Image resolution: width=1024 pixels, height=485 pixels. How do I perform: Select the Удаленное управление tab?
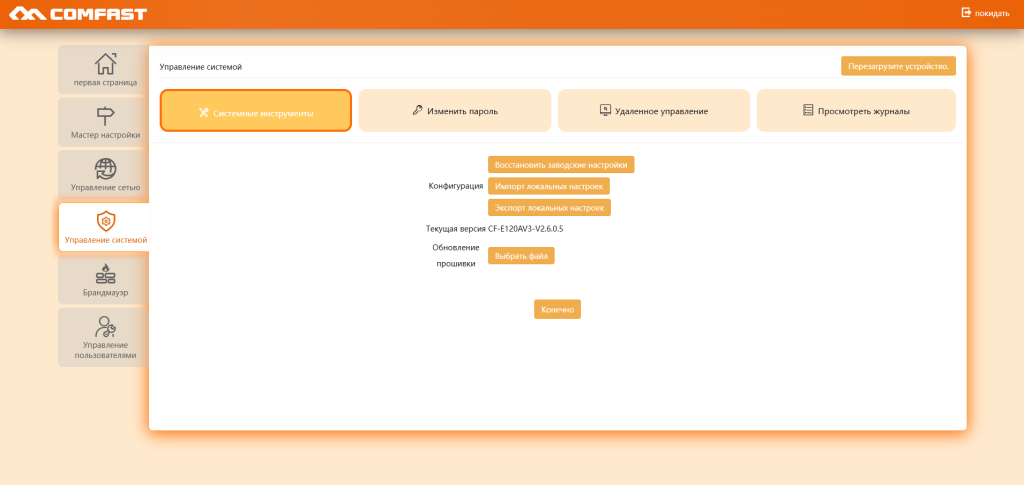point(654,111)
